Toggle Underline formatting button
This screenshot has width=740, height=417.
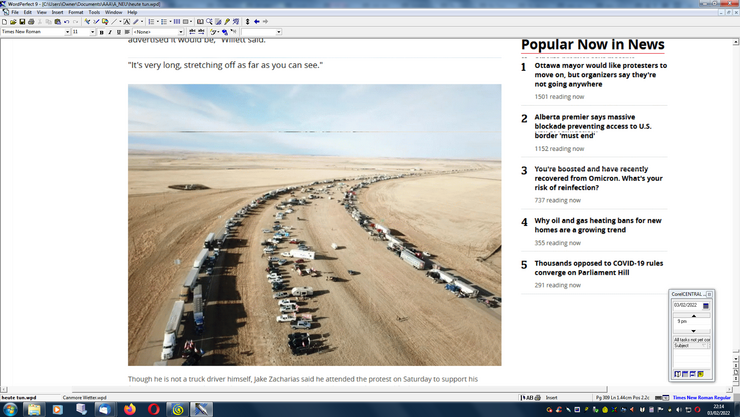pos(118,32)
